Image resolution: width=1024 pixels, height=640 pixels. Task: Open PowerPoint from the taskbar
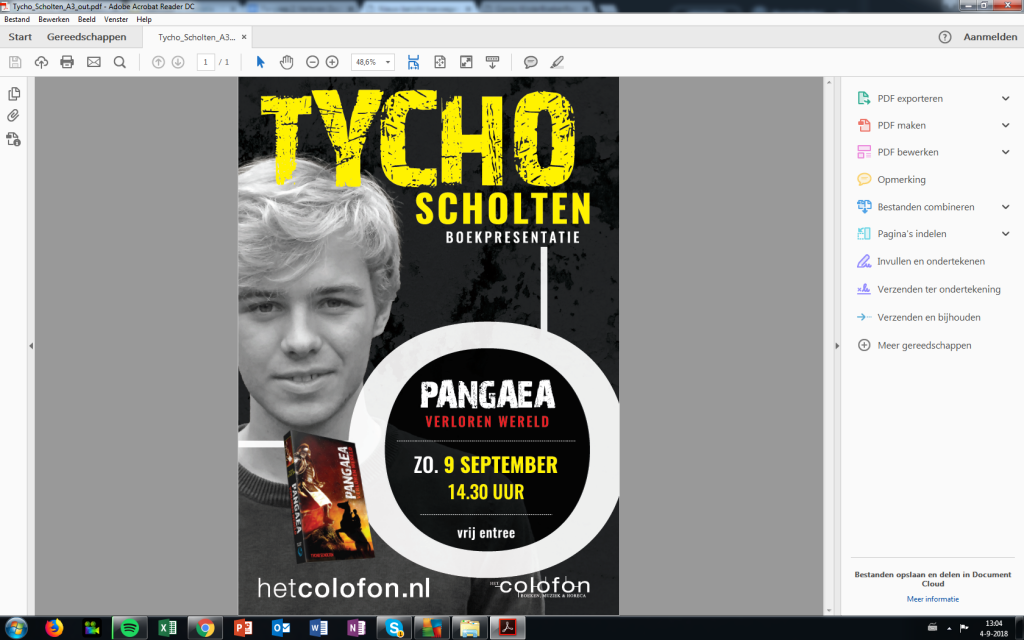(x=243, y=628)
